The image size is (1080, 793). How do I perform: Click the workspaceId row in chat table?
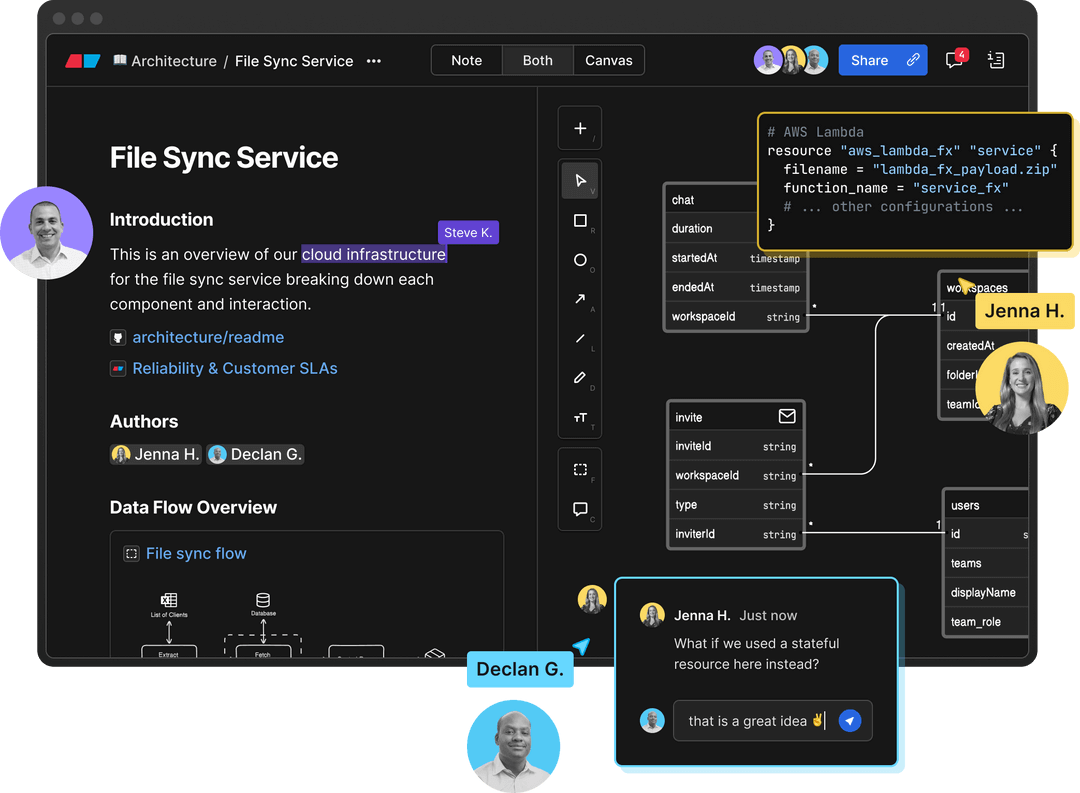pos(736,316)
